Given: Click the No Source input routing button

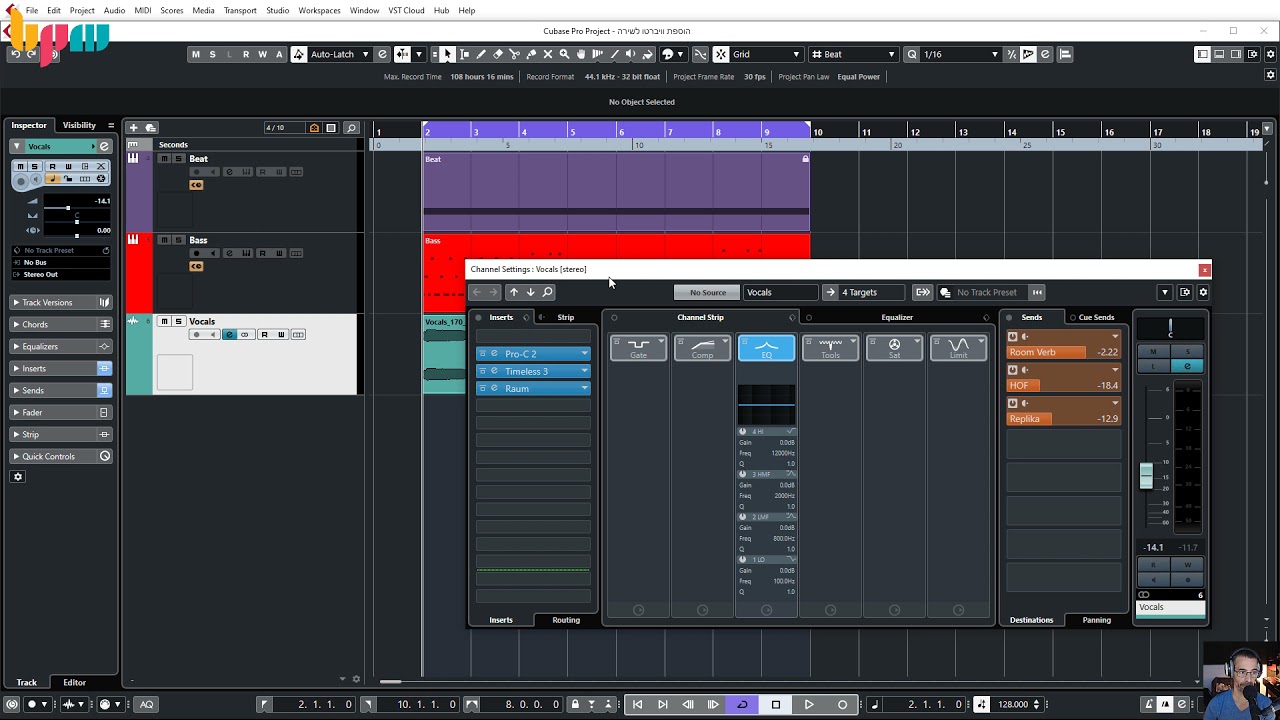Looking at the screenshot, I should 707,292.
